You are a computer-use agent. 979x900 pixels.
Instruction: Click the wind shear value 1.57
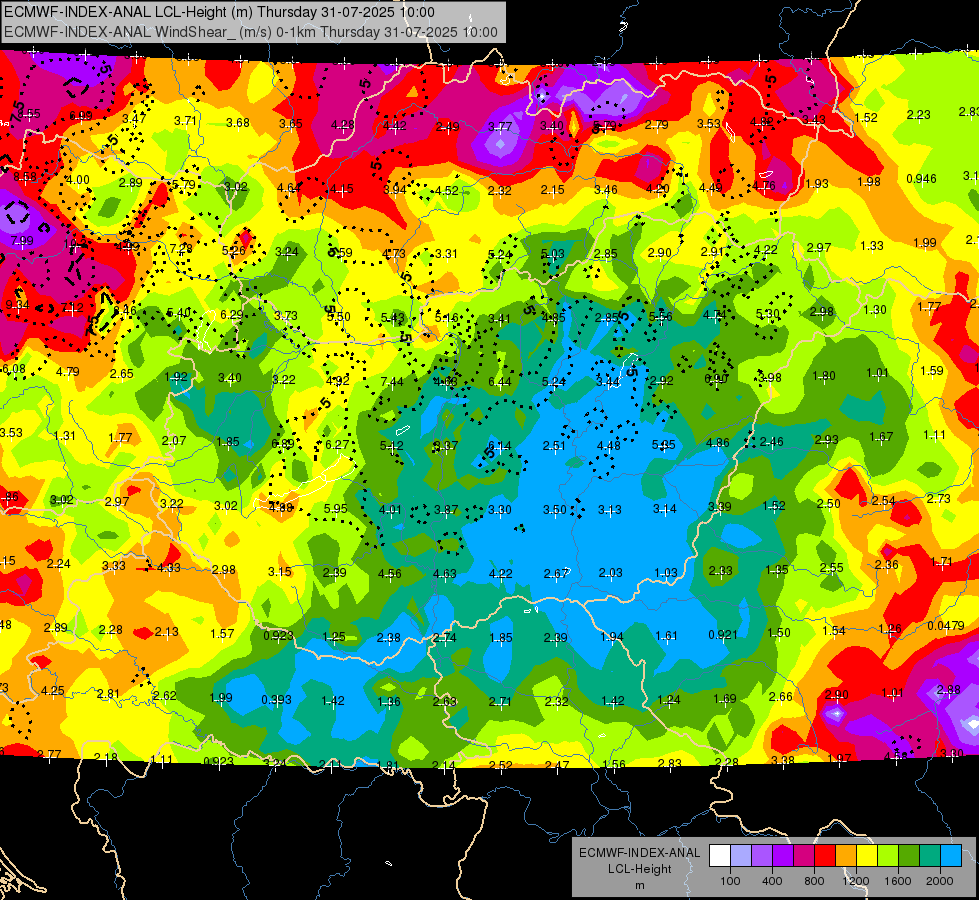[222, 633]
